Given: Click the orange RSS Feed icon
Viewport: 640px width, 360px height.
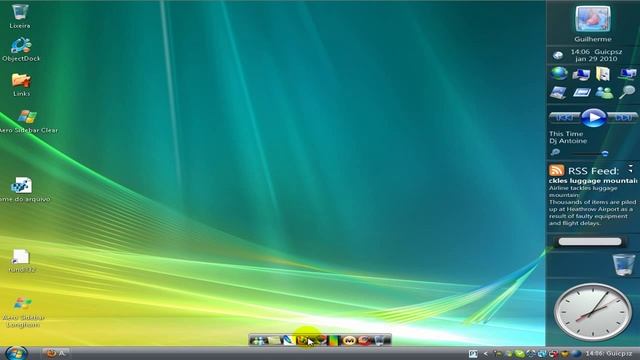Looking at the screenshot, I should [x=556, y=170].
